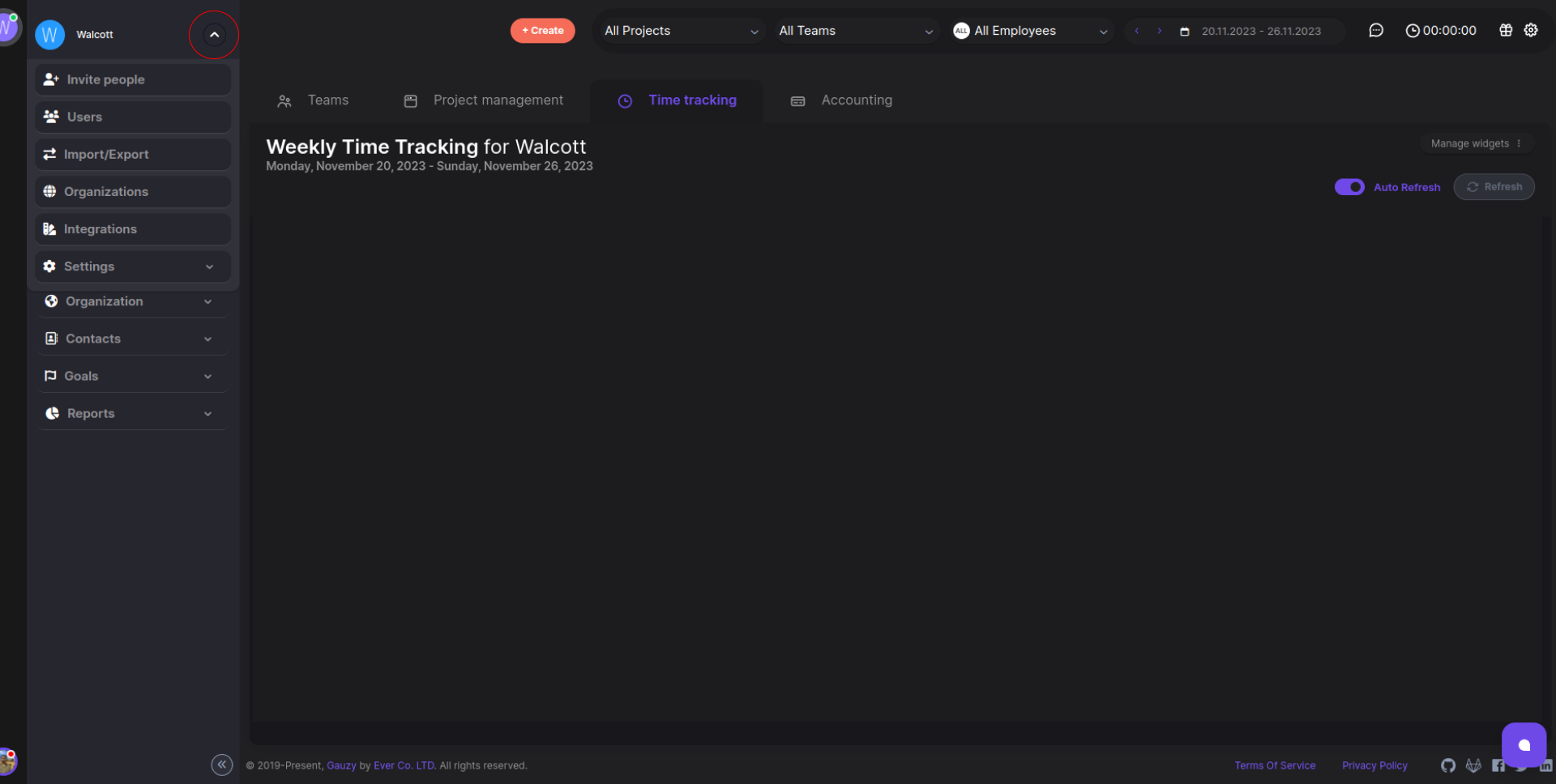Click the user profile avatar at bottom left

point(8,761)
